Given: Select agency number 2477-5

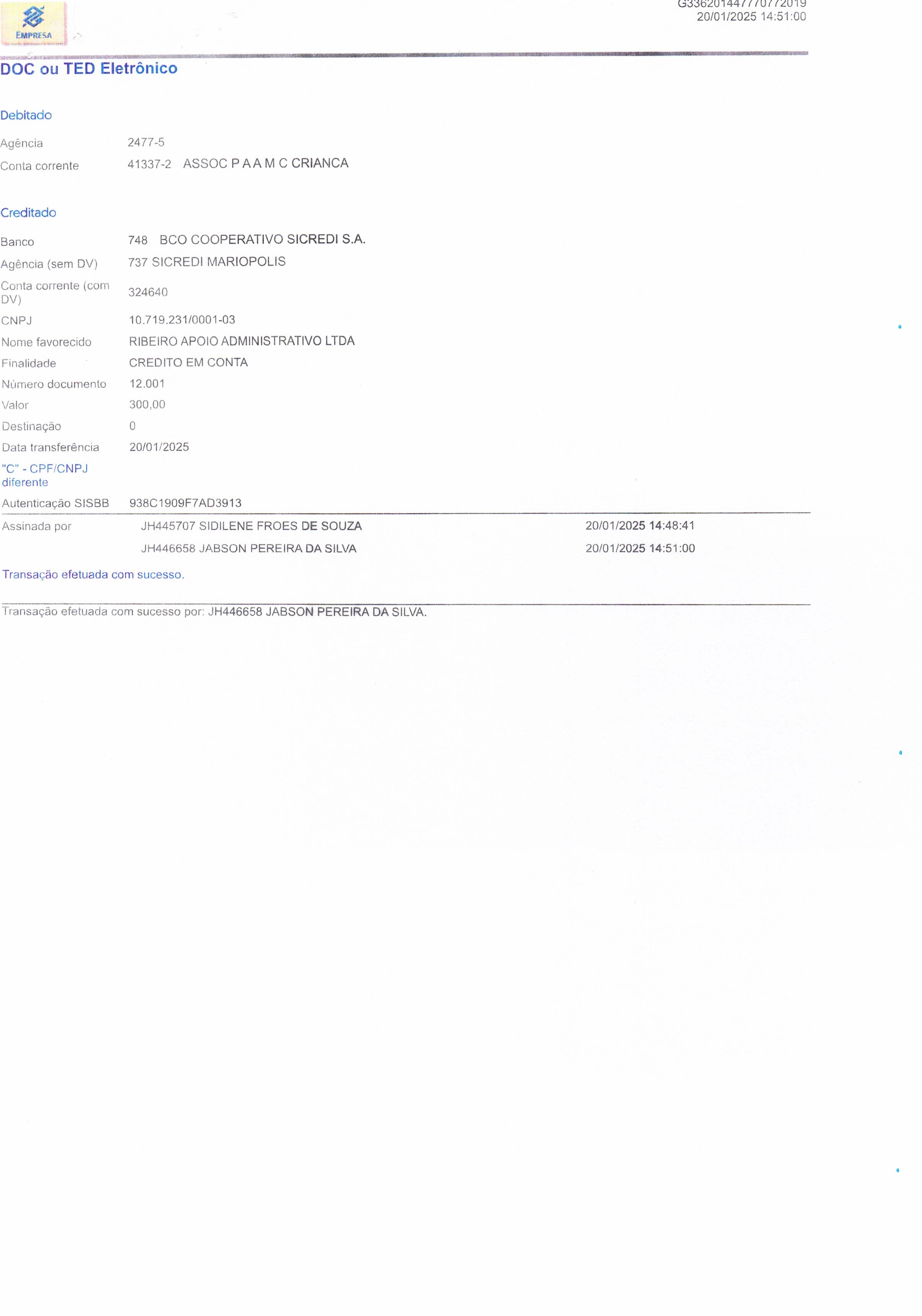Looking at the screenshot, I should [x=145, y=142].
